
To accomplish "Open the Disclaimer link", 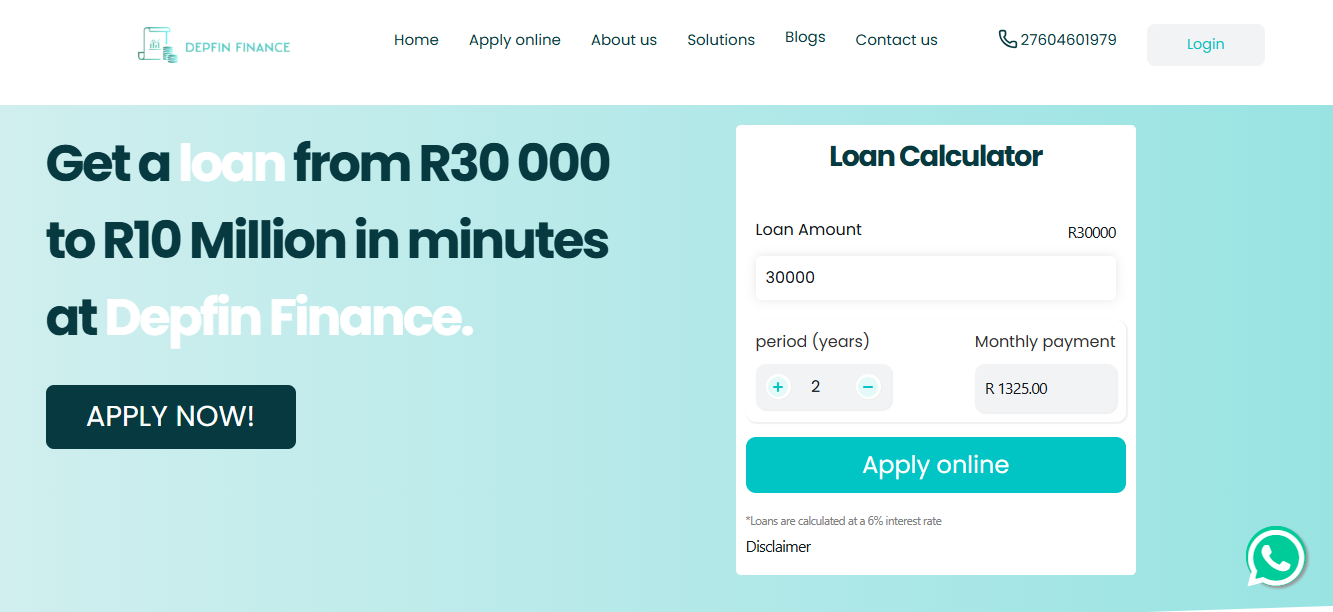I will 778,547.
